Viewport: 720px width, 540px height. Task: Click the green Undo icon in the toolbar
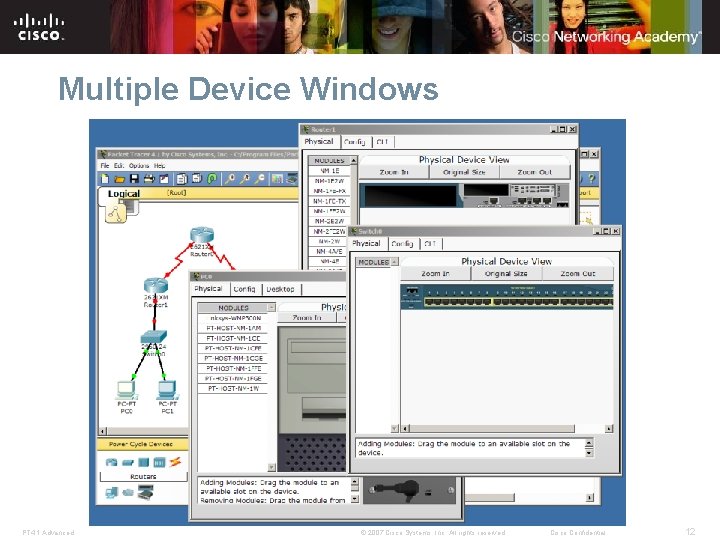click(x=212, y=179)
